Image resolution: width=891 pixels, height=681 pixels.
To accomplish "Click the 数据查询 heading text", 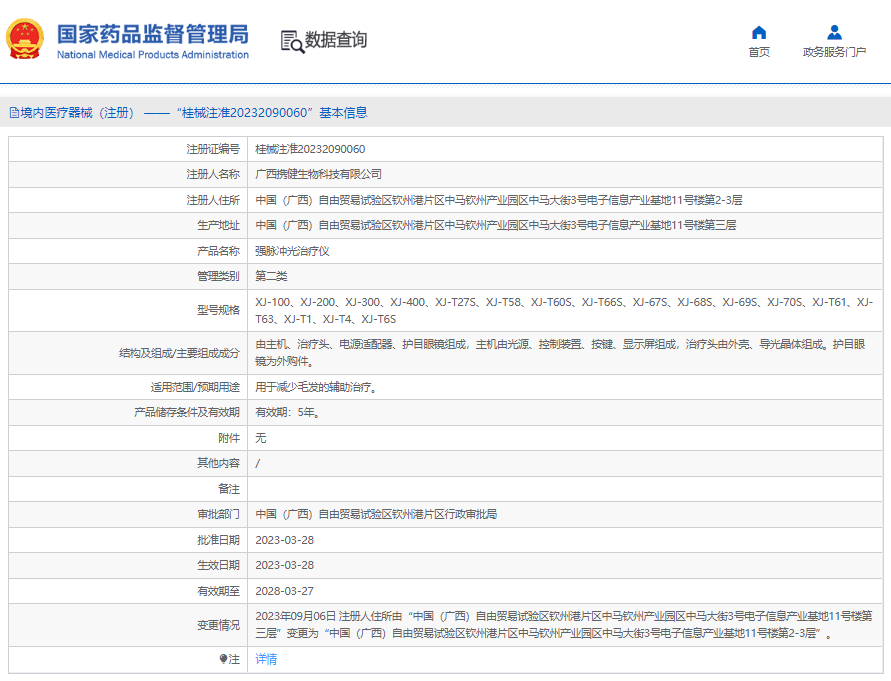I will (336, 40).
